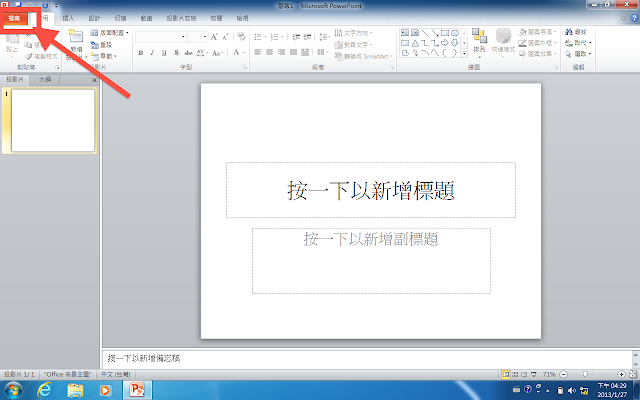
Task: Switch to the 投影片放映 (Slide Show) tab
Action: [181, 18]
